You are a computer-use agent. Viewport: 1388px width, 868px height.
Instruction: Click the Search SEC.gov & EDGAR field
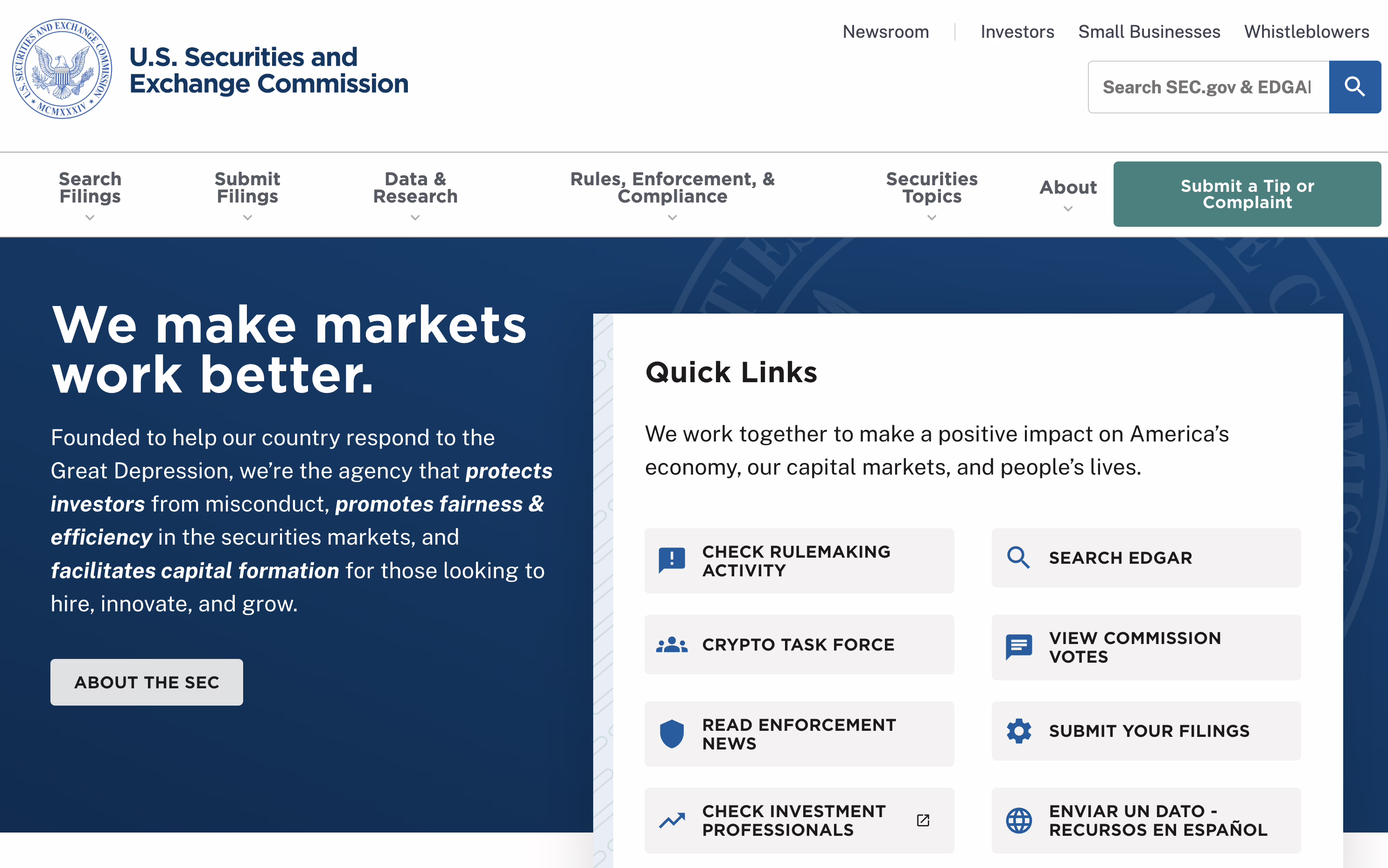pos(1208,87)
